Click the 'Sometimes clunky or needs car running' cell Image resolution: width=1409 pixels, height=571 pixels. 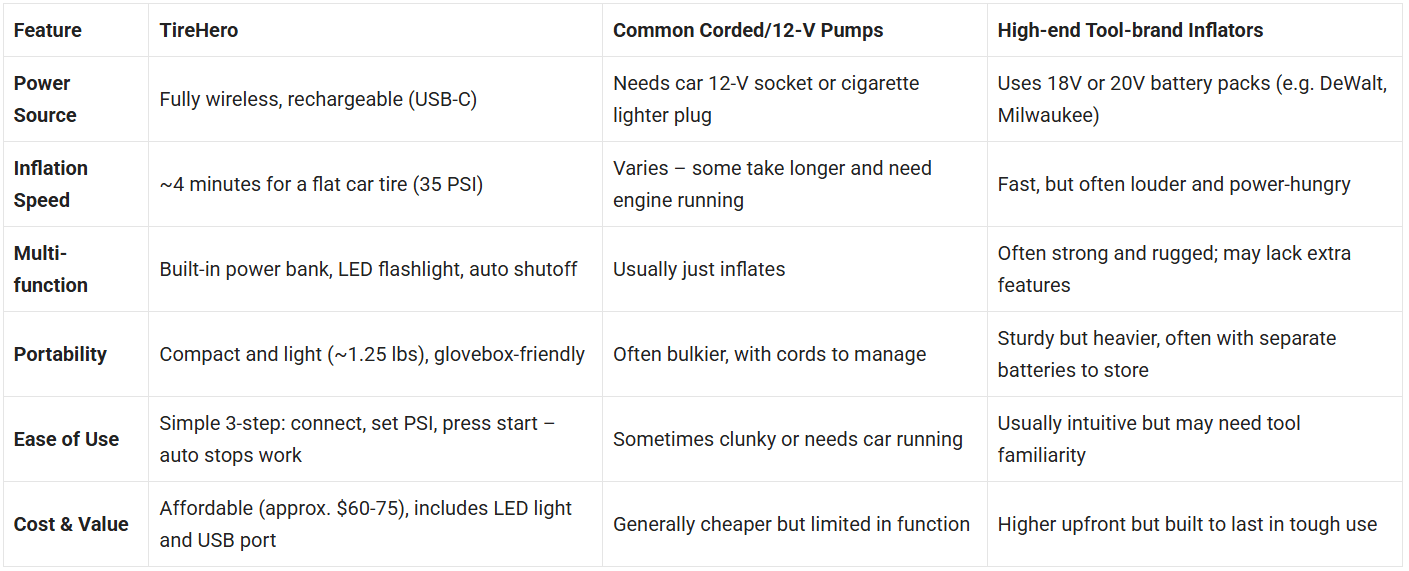click(788, 439)
